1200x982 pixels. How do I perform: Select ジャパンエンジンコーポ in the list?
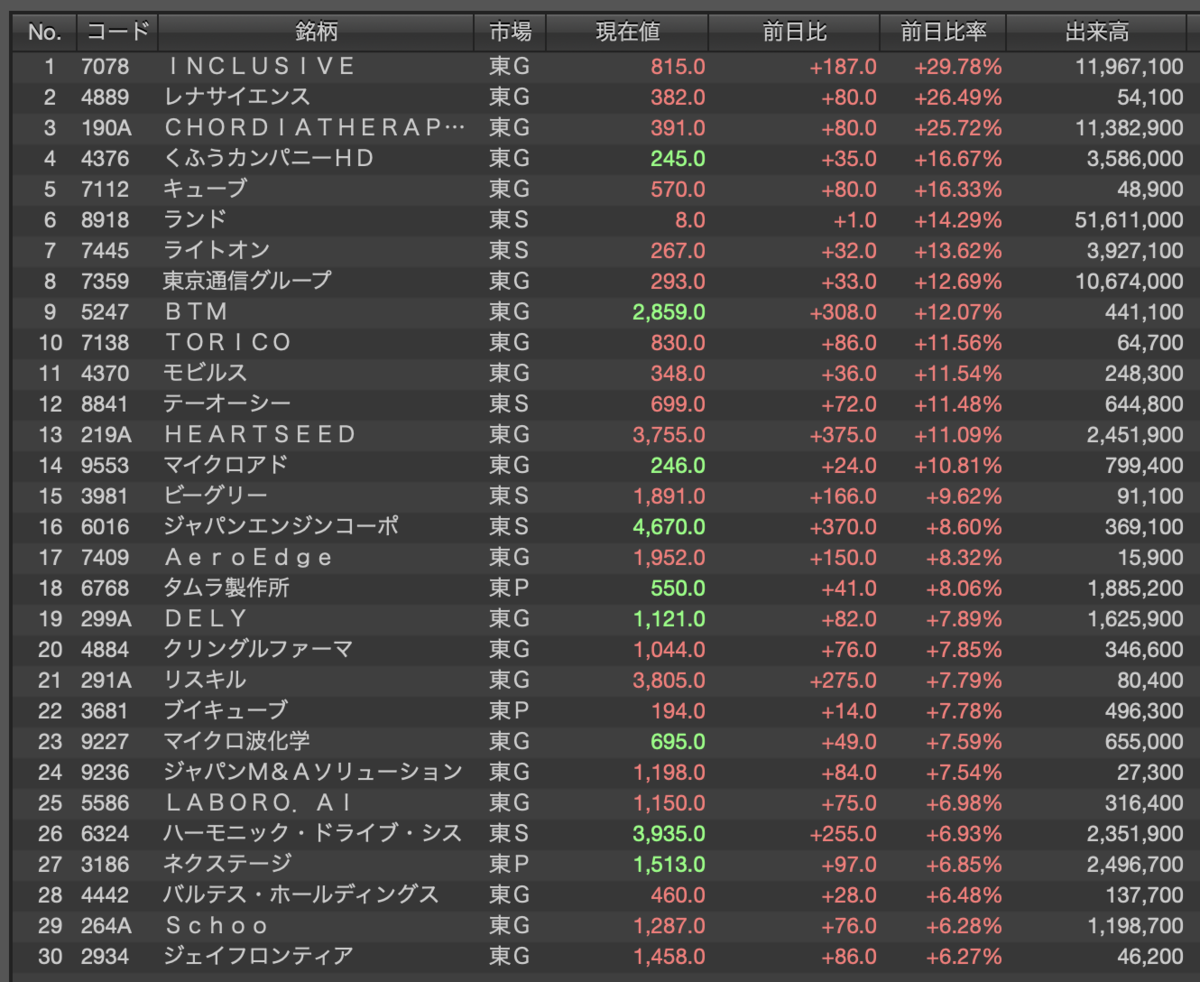[279, 527]
